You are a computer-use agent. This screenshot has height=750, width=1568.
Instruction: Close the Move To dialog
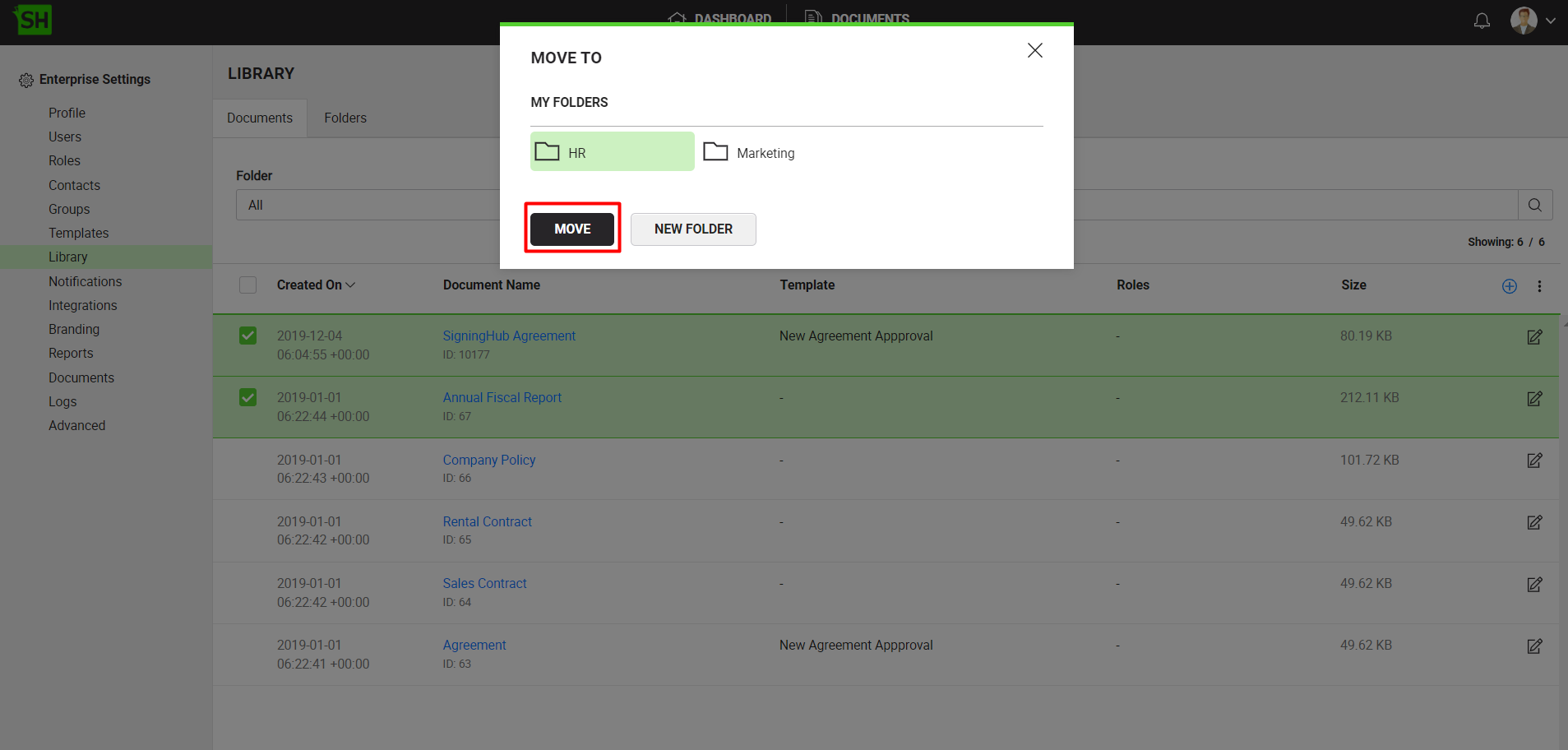(1034, 51)
